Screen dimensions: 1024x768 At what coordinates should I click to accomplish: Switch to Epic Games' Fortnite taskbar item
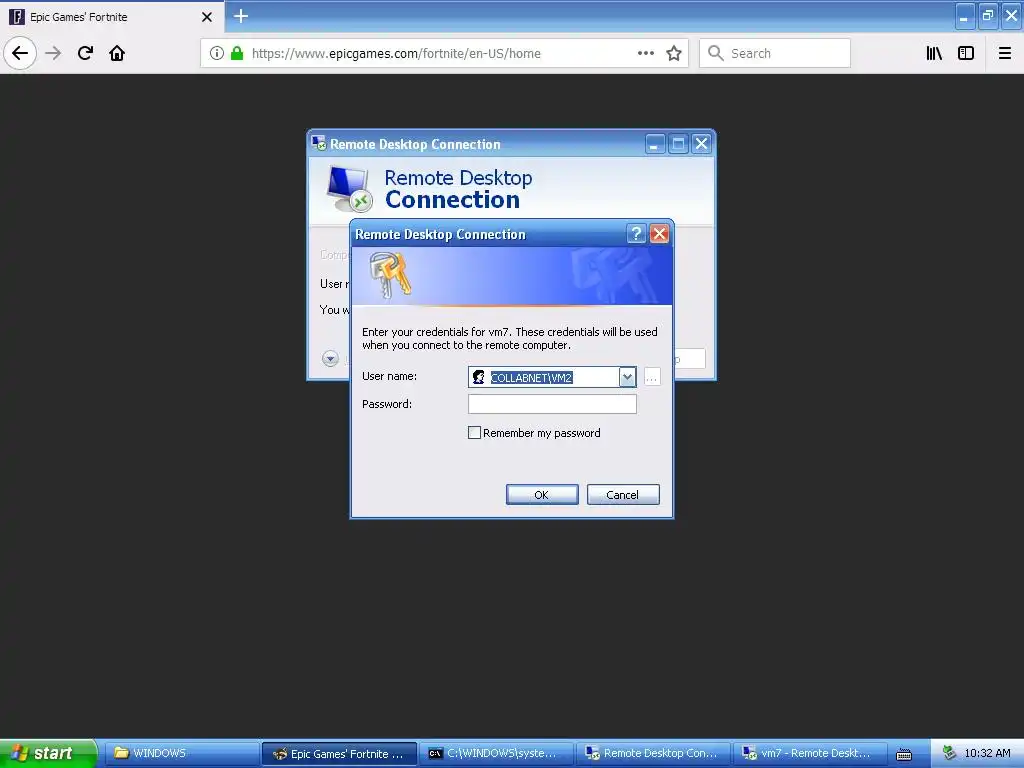pyautogui.click(x=339, y=754)
